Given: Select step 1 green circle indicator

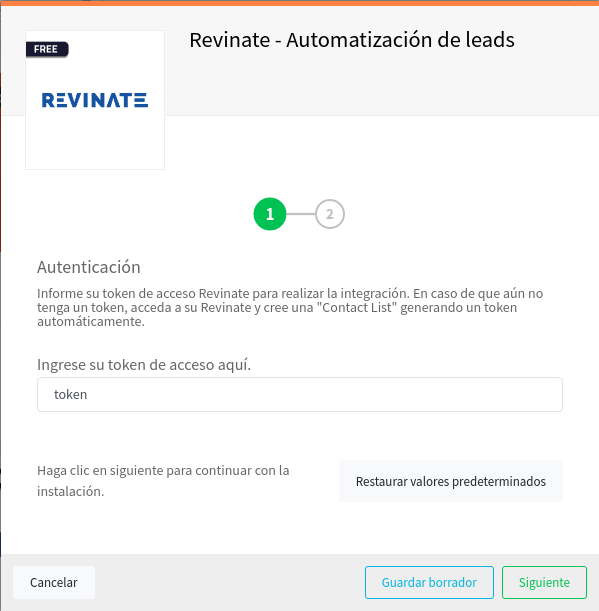Looking at the screenshot, I should (270, 214).
